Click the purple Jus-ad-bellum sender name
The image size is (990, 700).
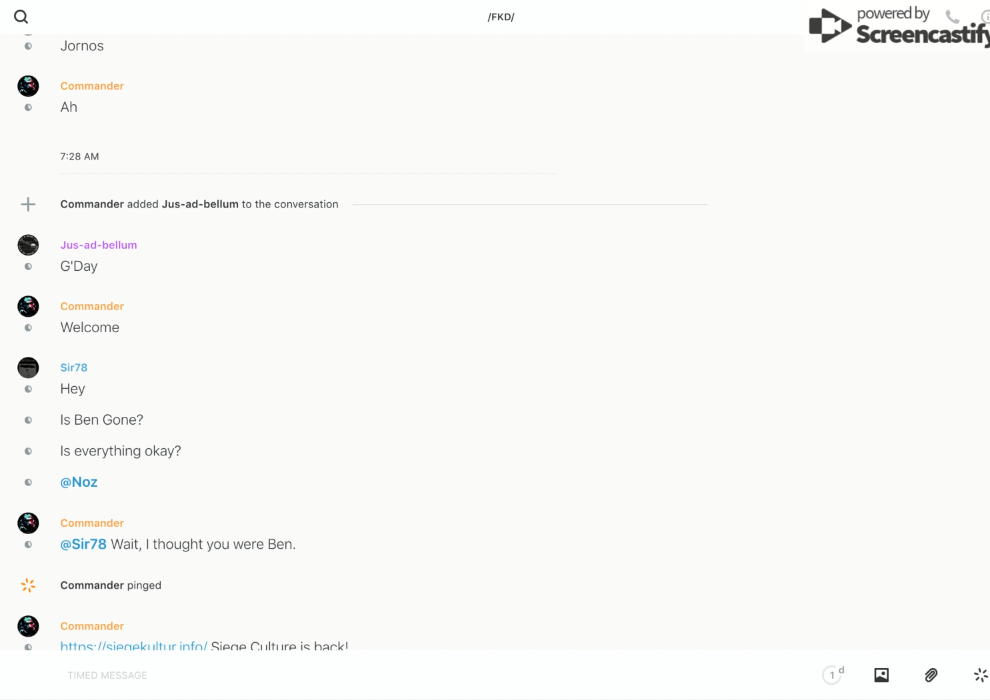[x=98, y=245]
